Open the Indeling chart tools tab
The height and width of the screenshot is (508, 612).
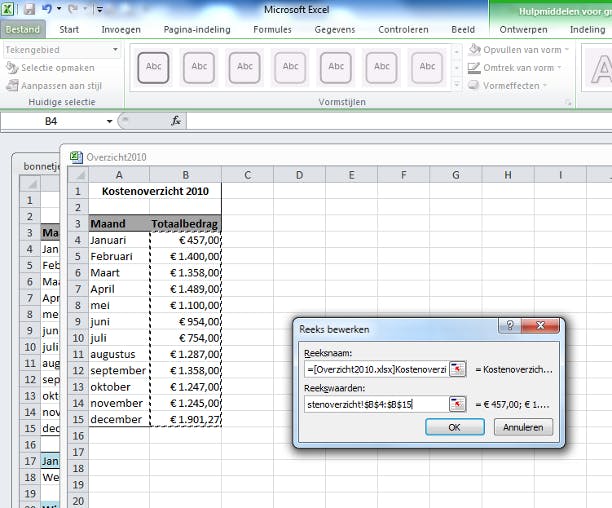tap(587, 29)
